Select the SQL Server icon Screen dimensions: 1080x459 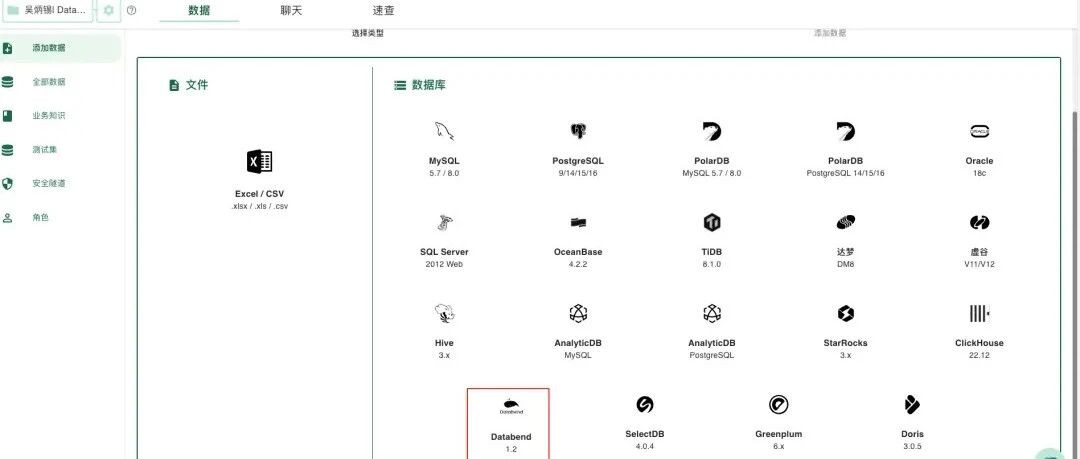[x=444, y=222]
